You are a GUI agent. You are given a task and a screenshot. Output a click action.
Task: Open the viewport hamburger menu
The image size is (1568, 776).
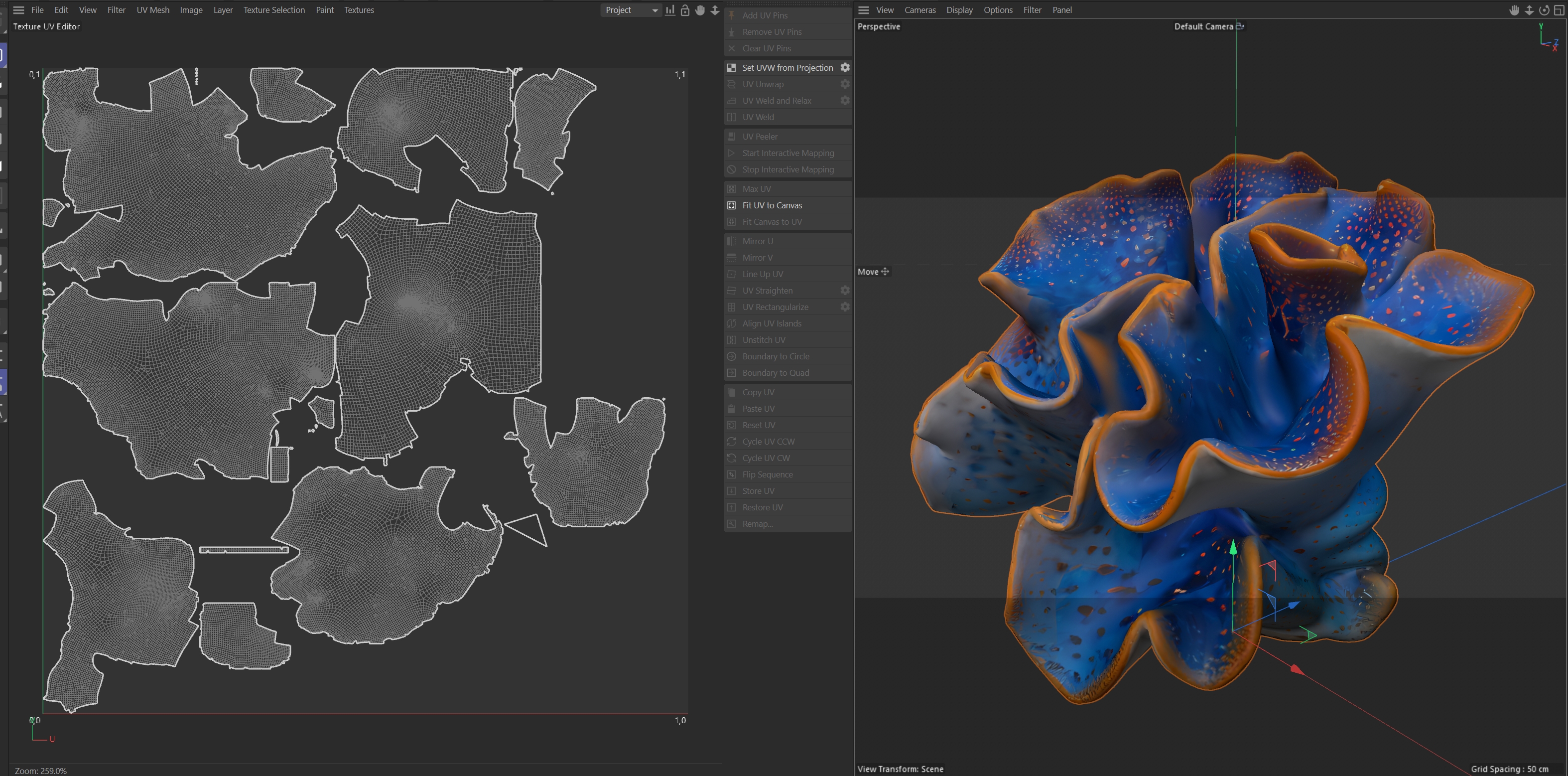[863, 10]
